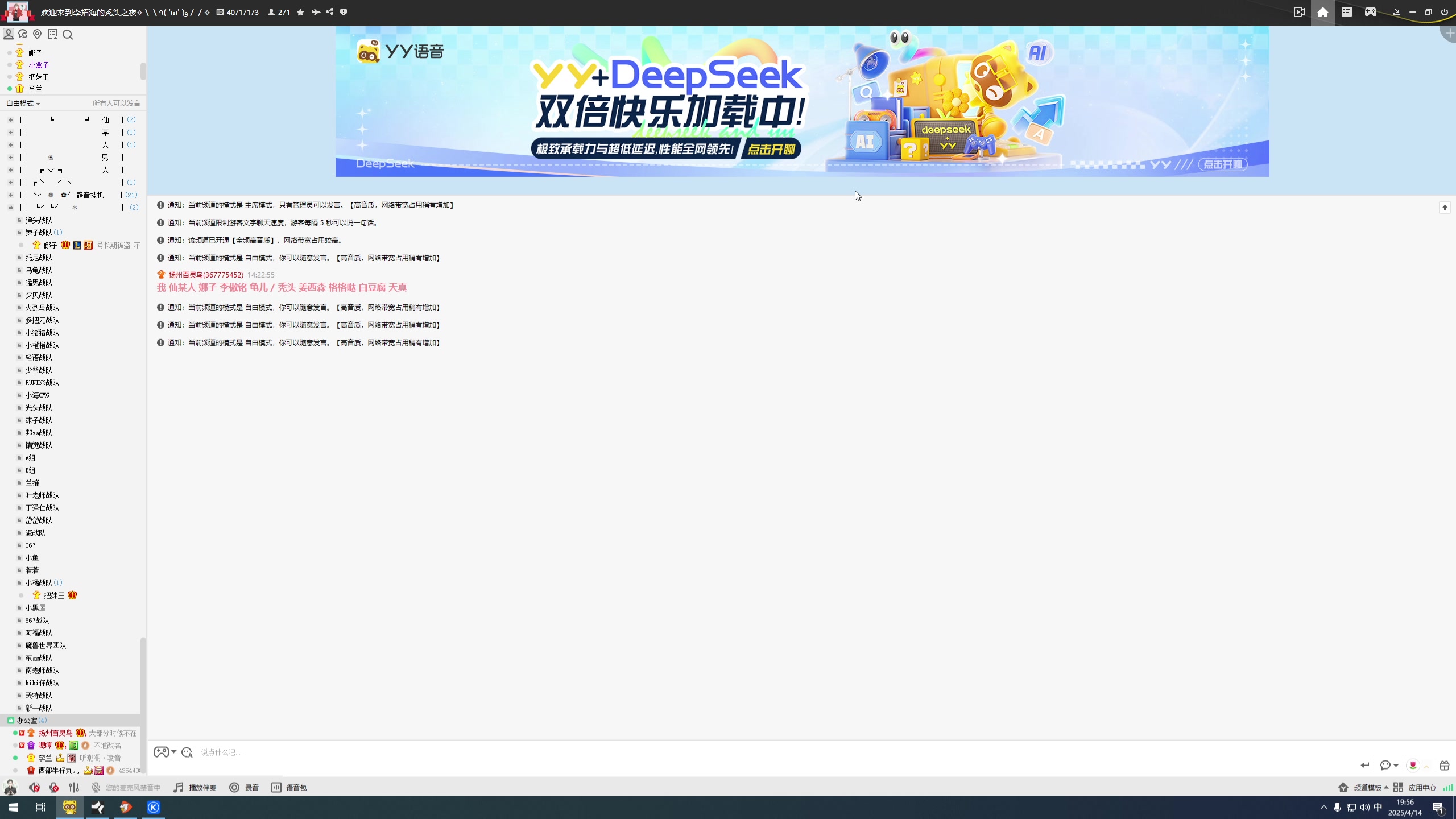
Task: Open the 频道模板 menu
Action: [x=1363, y=788]
